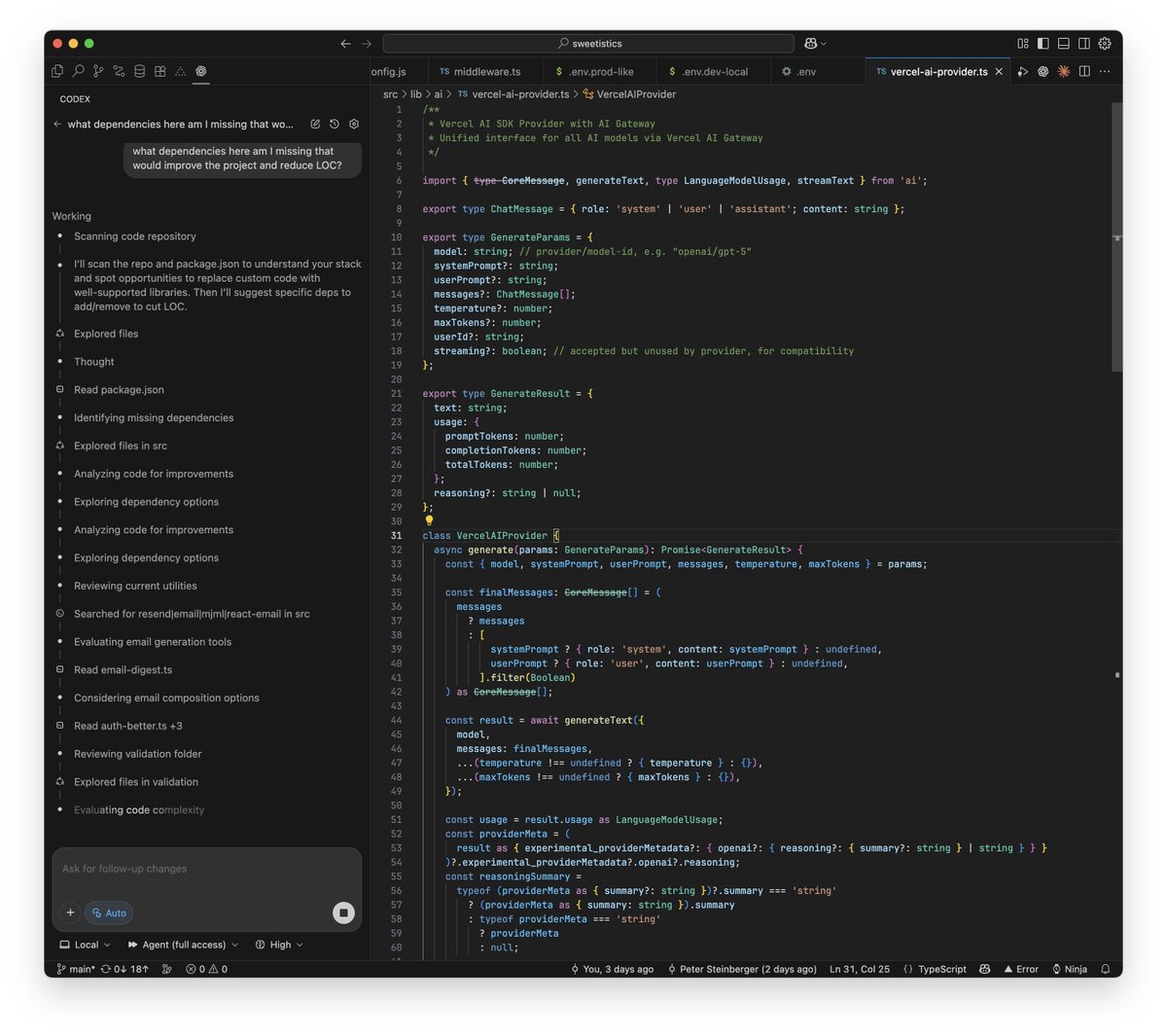Stop the running Codex task

point(343,912)
